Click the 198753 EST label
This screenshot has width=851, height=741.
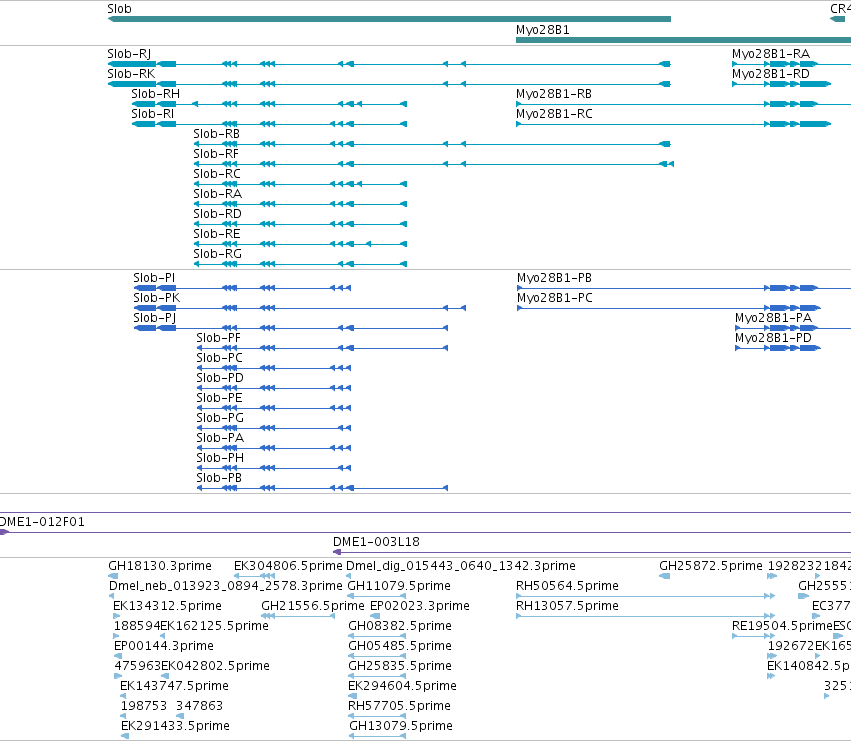(144, 707)
